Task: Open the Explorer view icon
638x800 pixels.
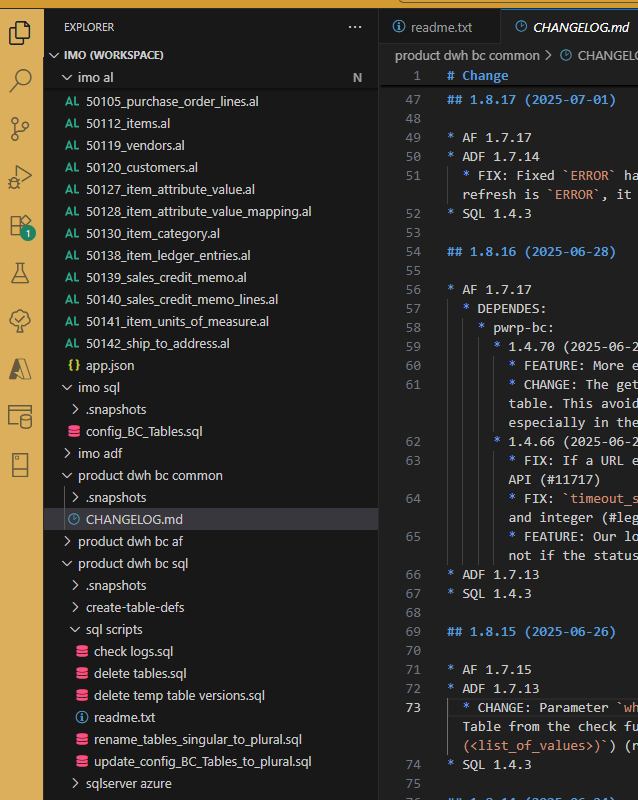Action: click(20, 33)
